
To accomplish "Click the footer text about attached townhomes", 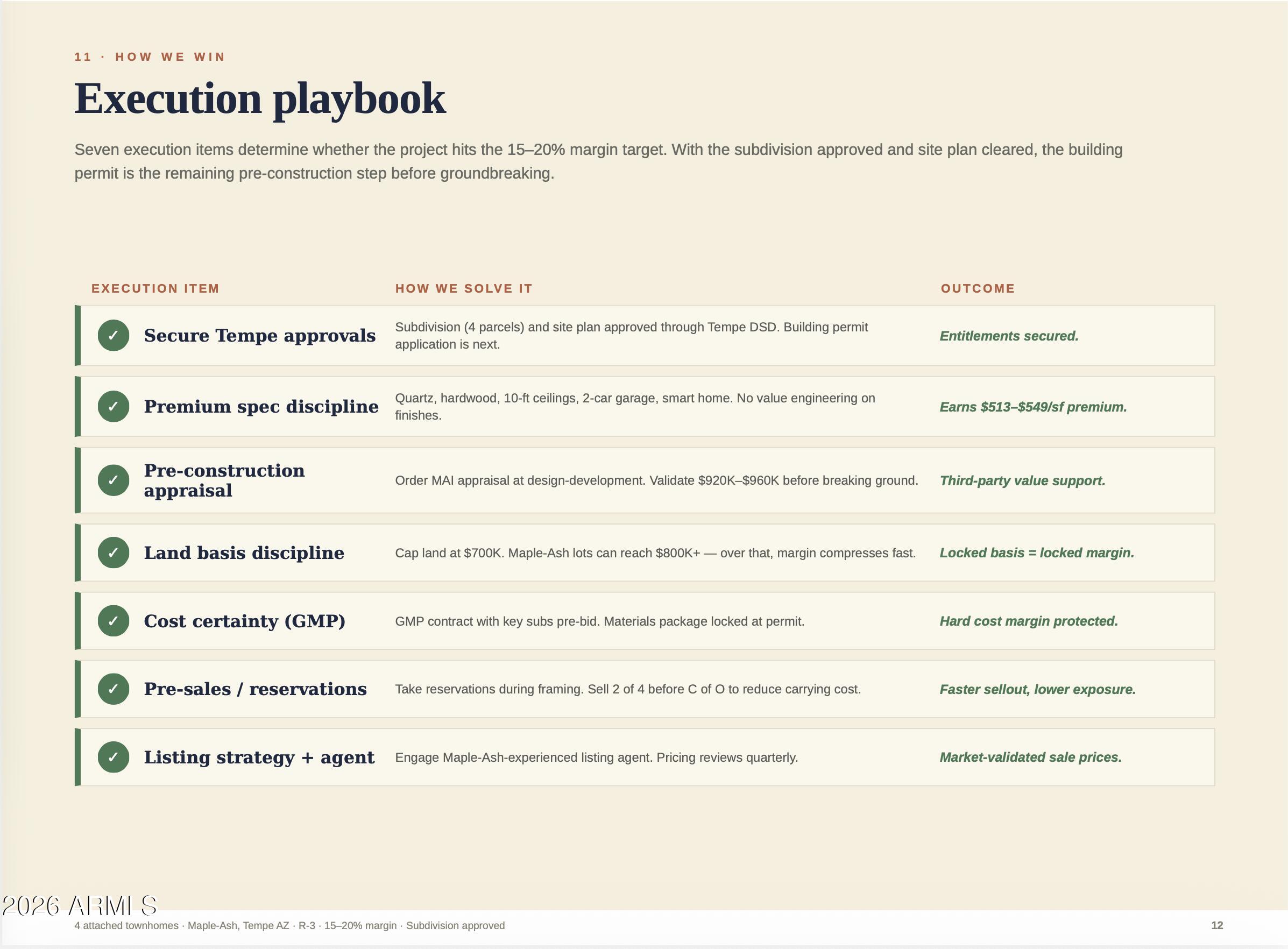I will (x=289, y=925).
